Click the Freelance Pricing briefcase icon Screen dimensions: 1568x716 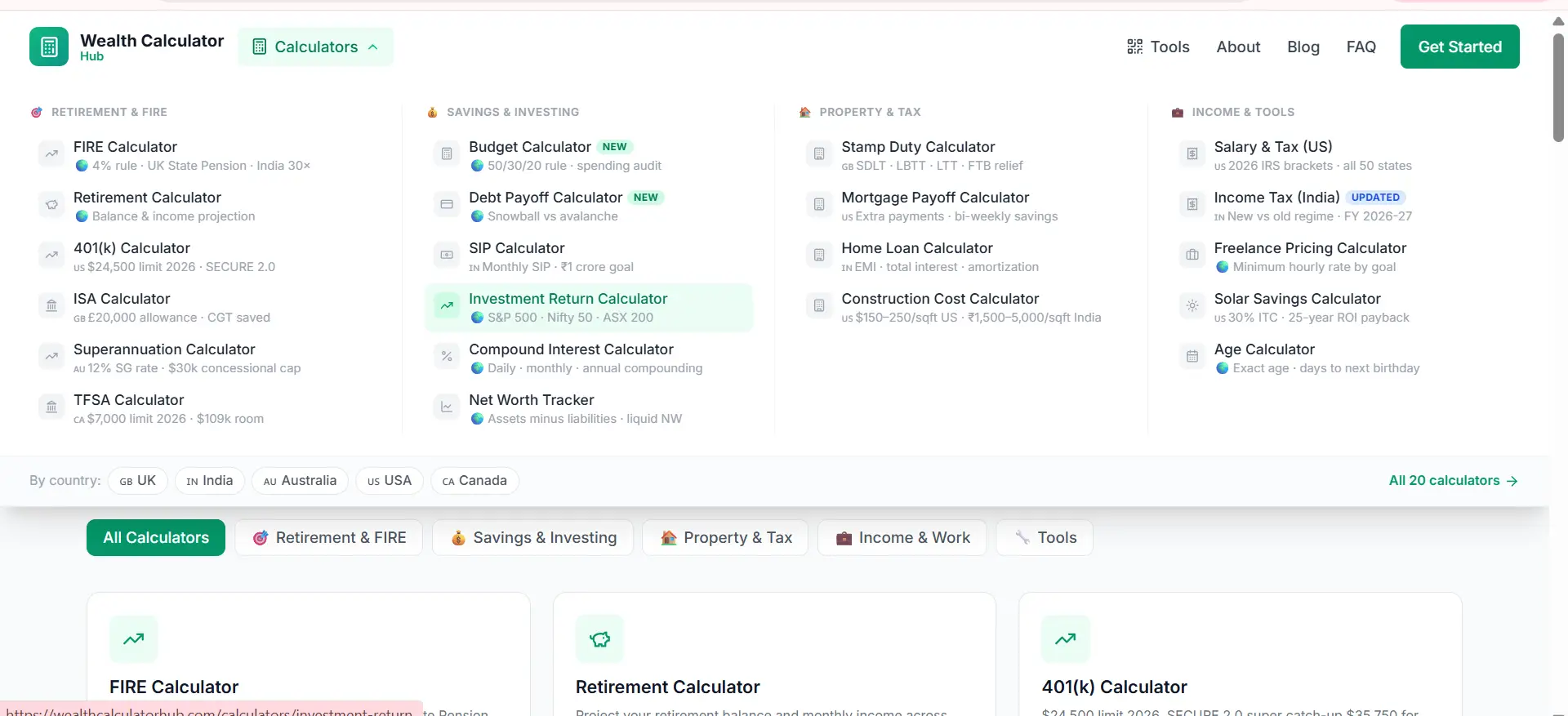1192,256
